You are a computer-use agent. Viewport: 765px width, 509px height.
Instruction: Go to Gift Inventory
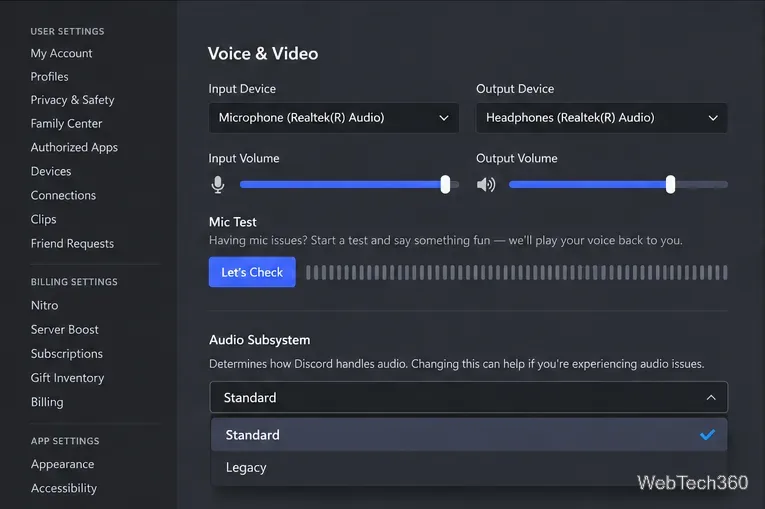(x=67, y=378)
